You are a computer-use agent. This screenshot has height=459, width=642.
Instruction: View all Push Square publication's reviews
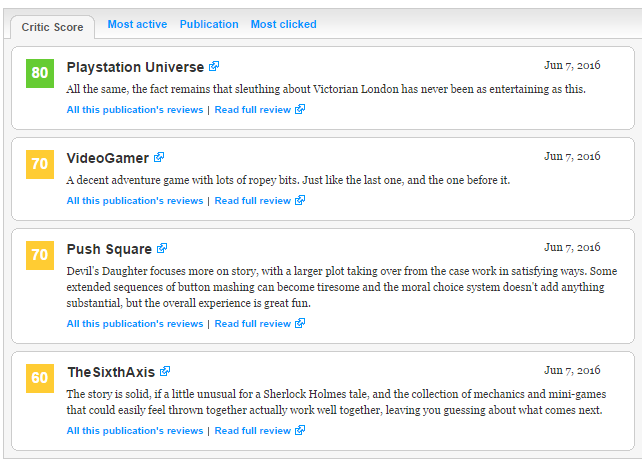click(x=135, y=323)
